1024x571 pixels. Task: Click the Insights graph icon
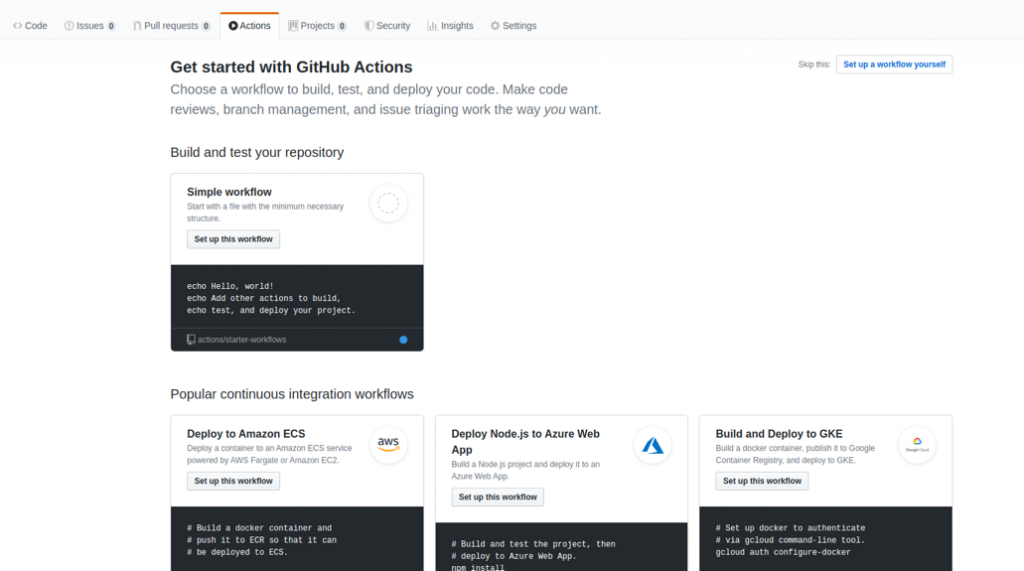point(432,25)
